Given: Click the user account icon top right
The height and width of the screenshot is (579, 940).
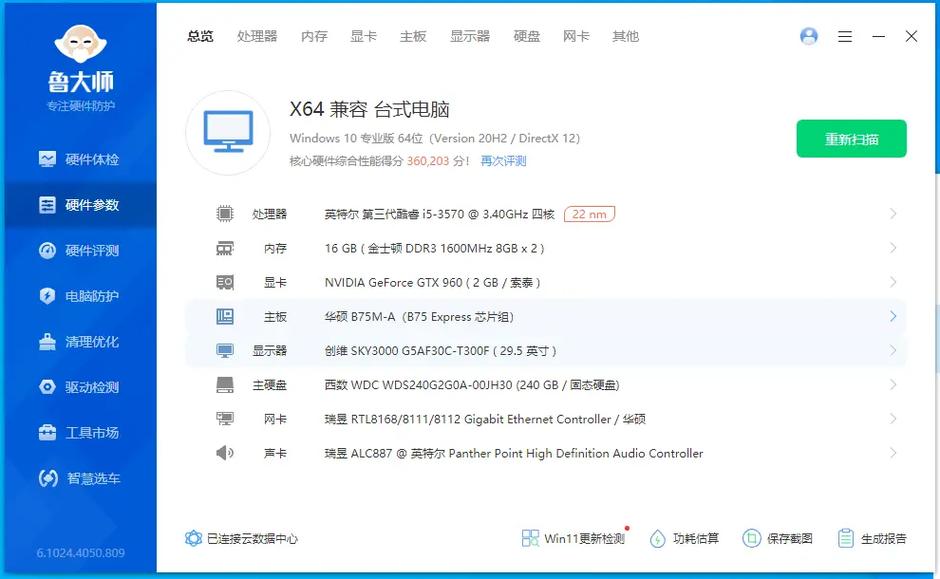Looking at the screenshot, I should [808, 35].
